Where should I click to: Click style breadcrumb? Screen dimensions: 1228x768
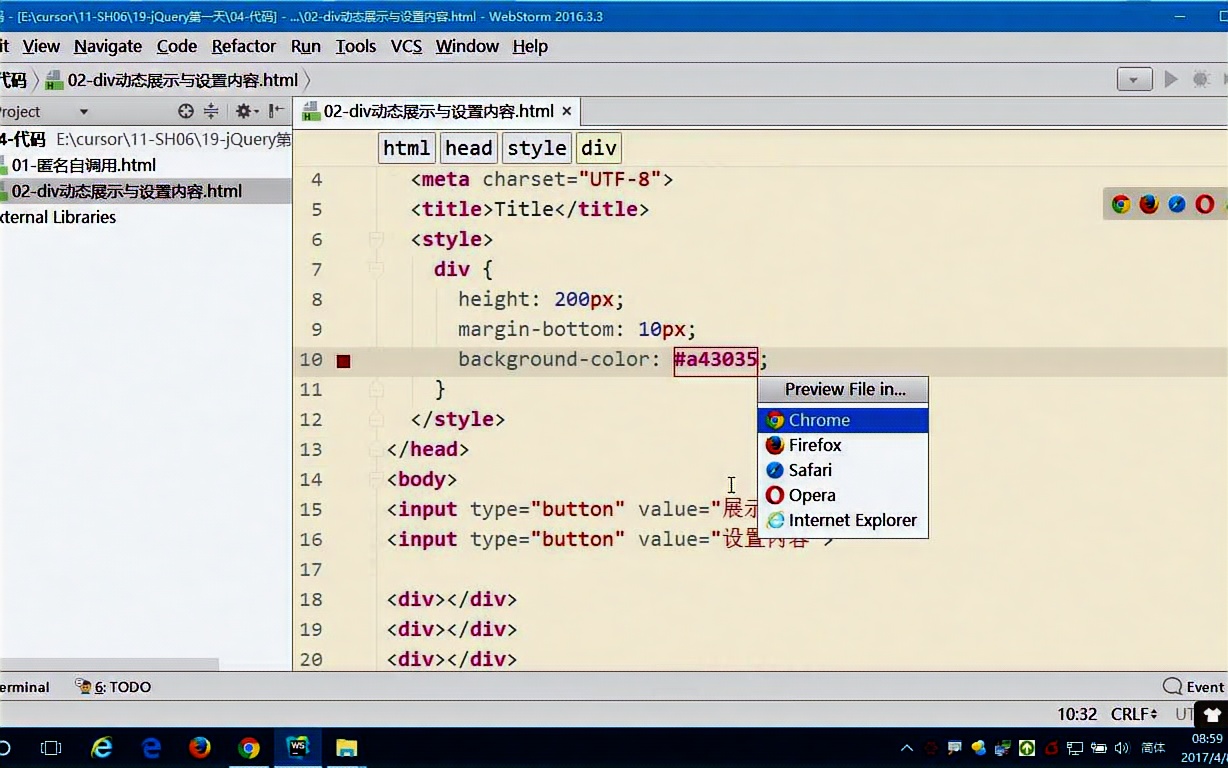(x=537, y=148)
